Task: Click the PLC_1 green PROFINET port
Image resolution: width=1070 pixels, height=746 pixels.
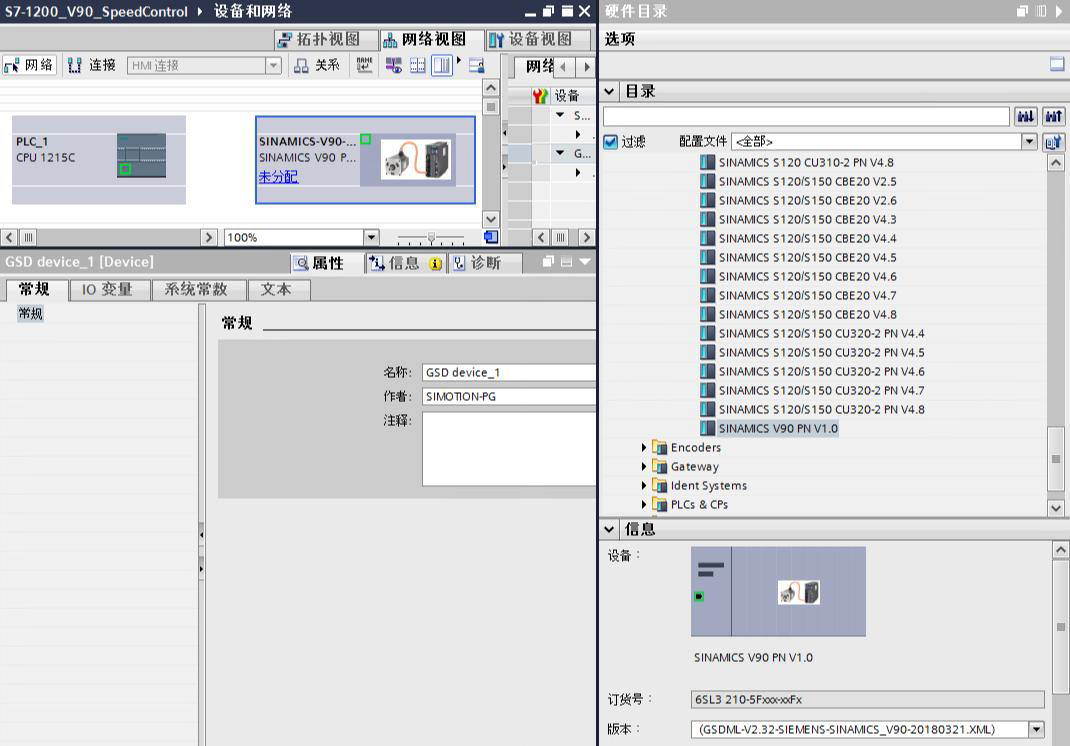Action: (x=125, y=169)
